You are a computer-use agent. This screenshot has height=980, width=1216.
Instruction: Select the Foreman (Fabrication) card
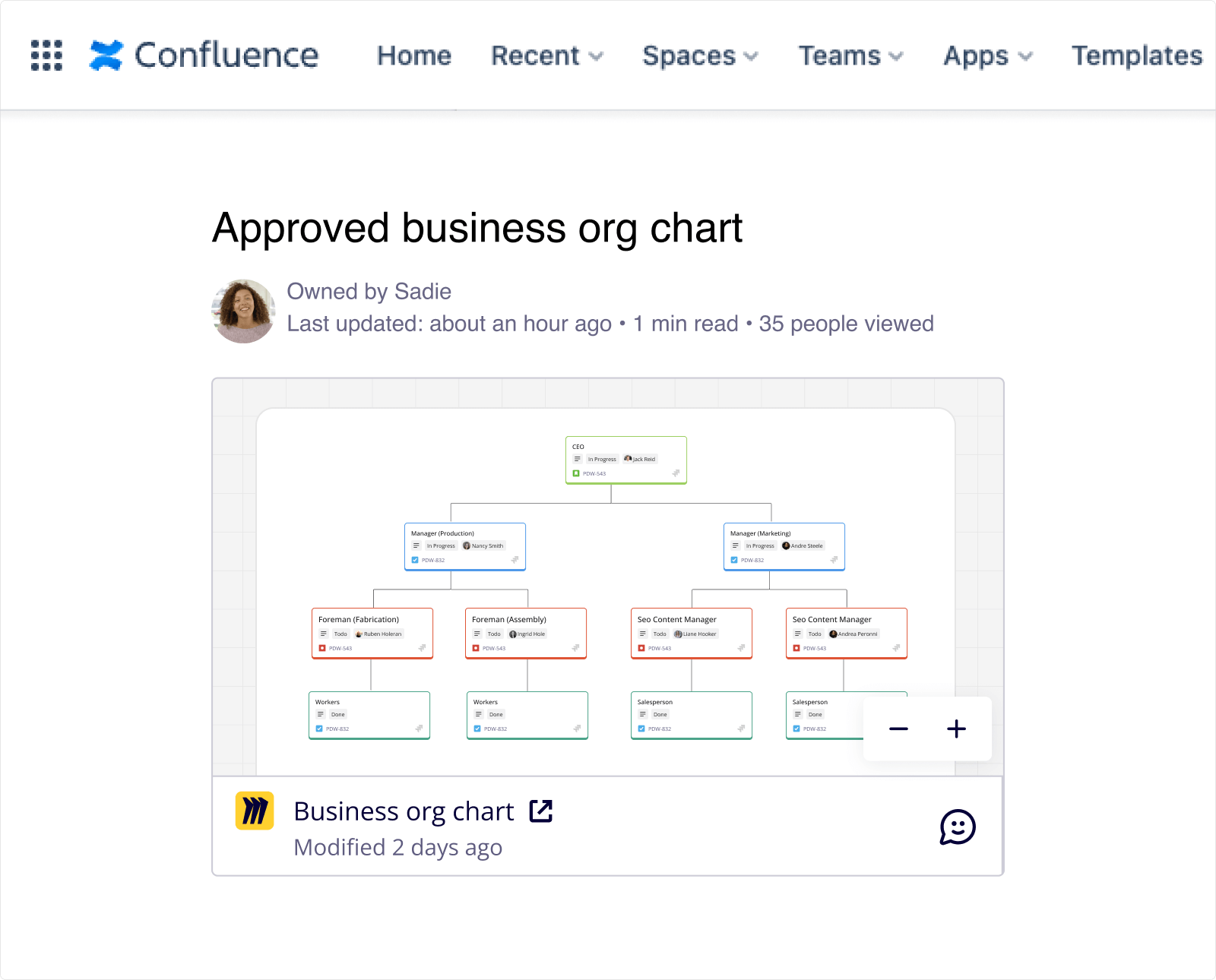point(372,632)
